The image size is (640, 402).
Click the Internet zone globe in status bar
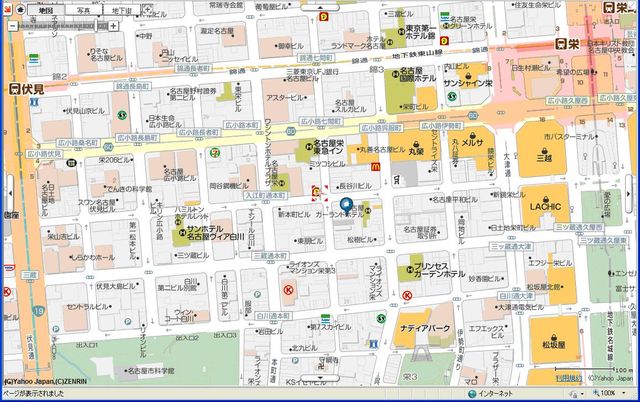coord(472,394)
